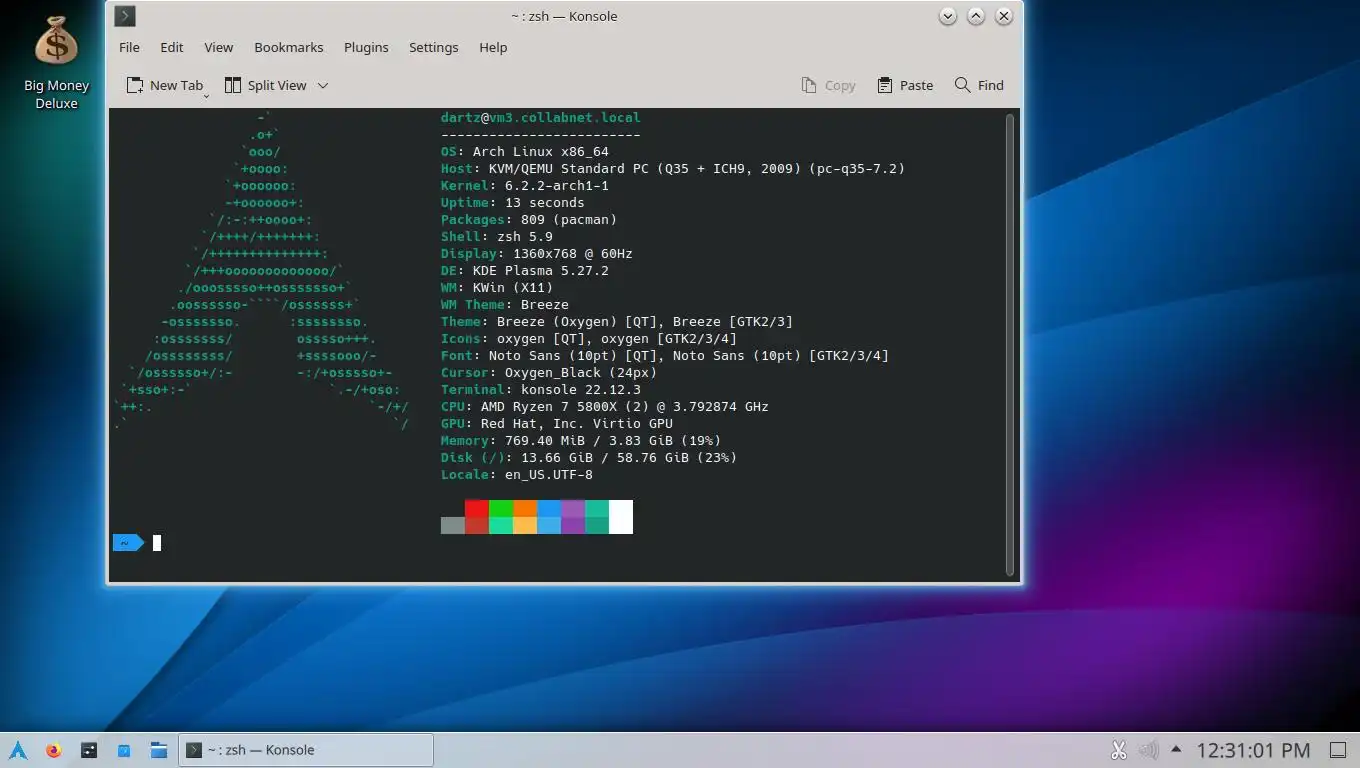1360x768 pixels.
Task: Click the 'Shell: zsh 5.9' line
Action: pos(497,236)
